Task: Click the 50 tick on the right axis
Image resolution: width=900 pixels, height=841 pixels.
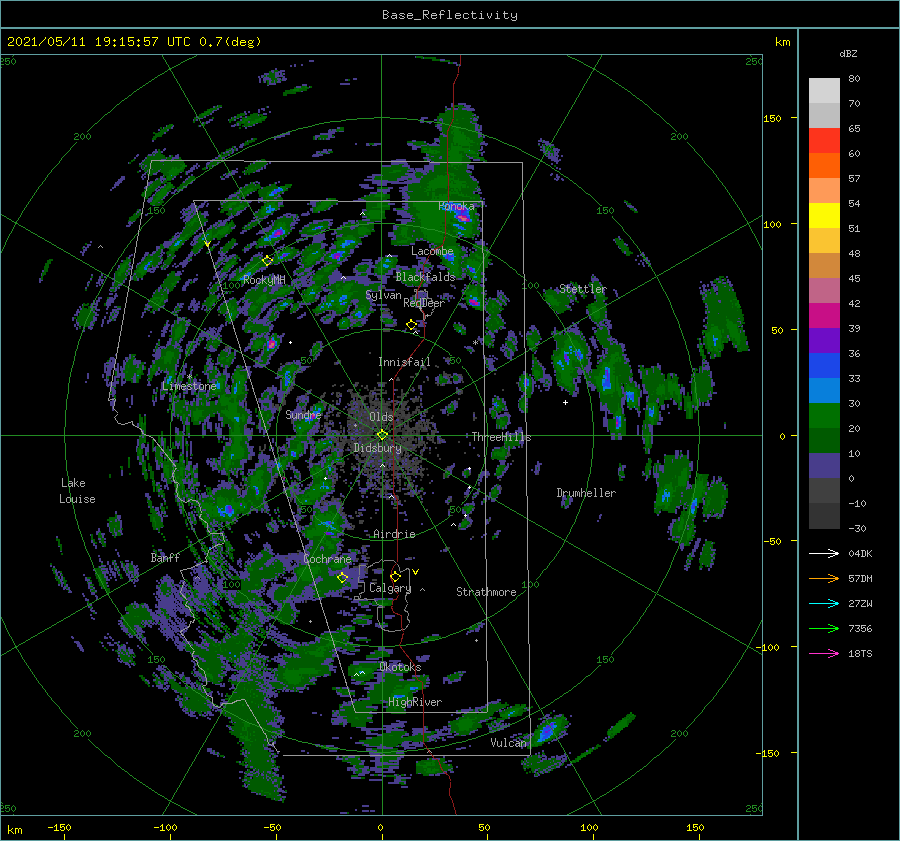Action: [x=777, y=330]
